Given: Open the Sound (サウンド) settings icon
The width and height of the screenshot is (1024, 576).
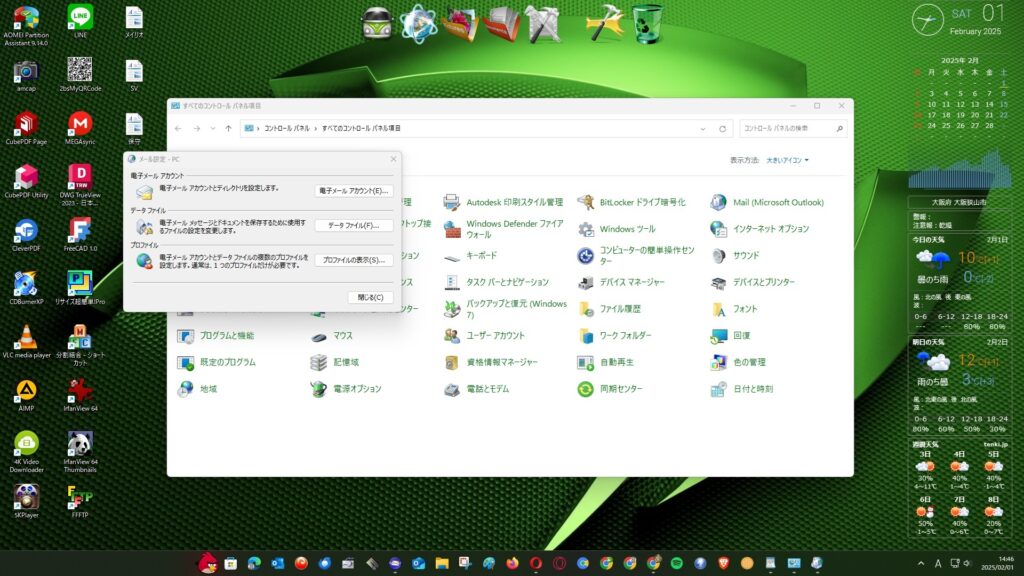Looking at the screenshot, I should (746, 255).
